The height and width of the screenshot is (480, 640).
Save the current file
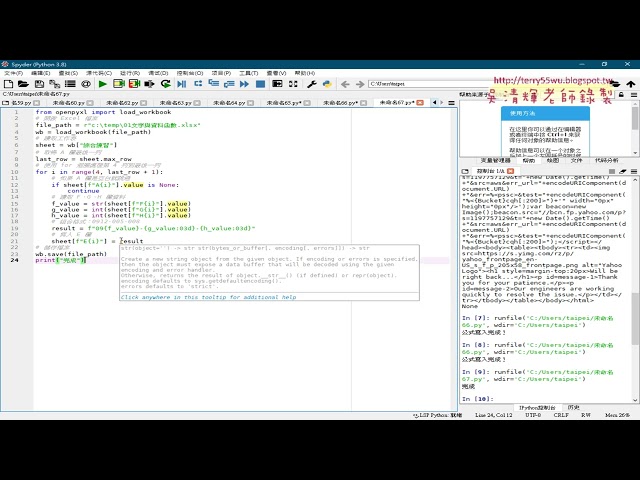point(39,84)
